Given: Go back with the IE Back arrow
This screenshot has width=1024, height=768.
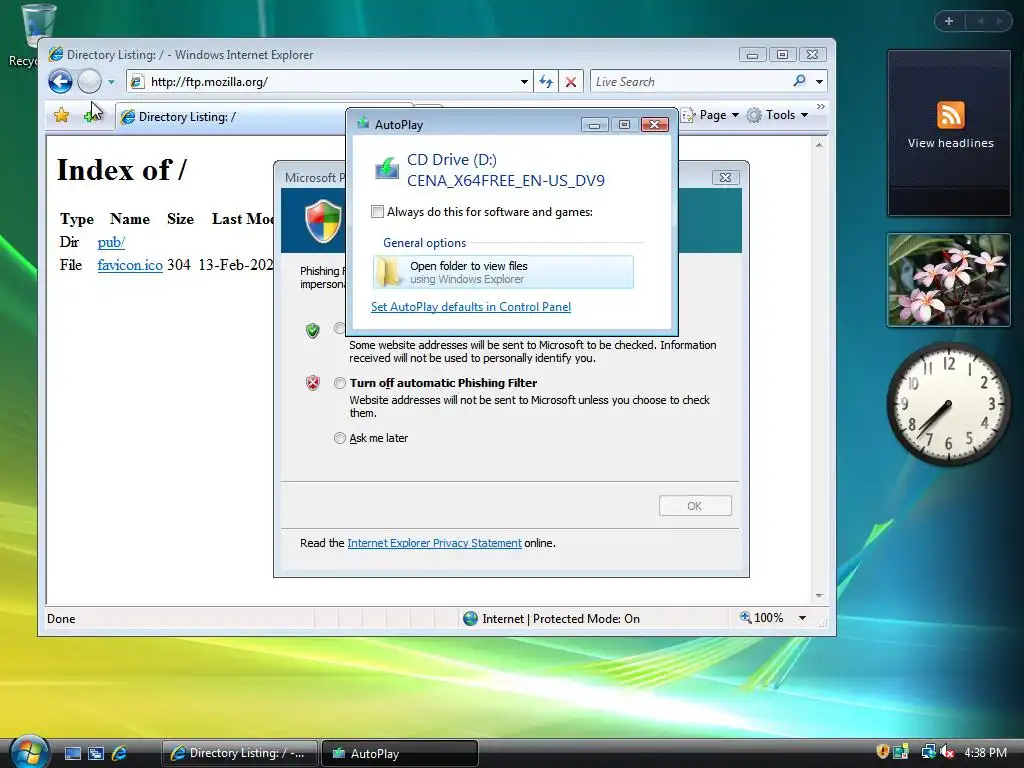Looking at the screenshot, I should pyautogui.click(x=60, y=82).
